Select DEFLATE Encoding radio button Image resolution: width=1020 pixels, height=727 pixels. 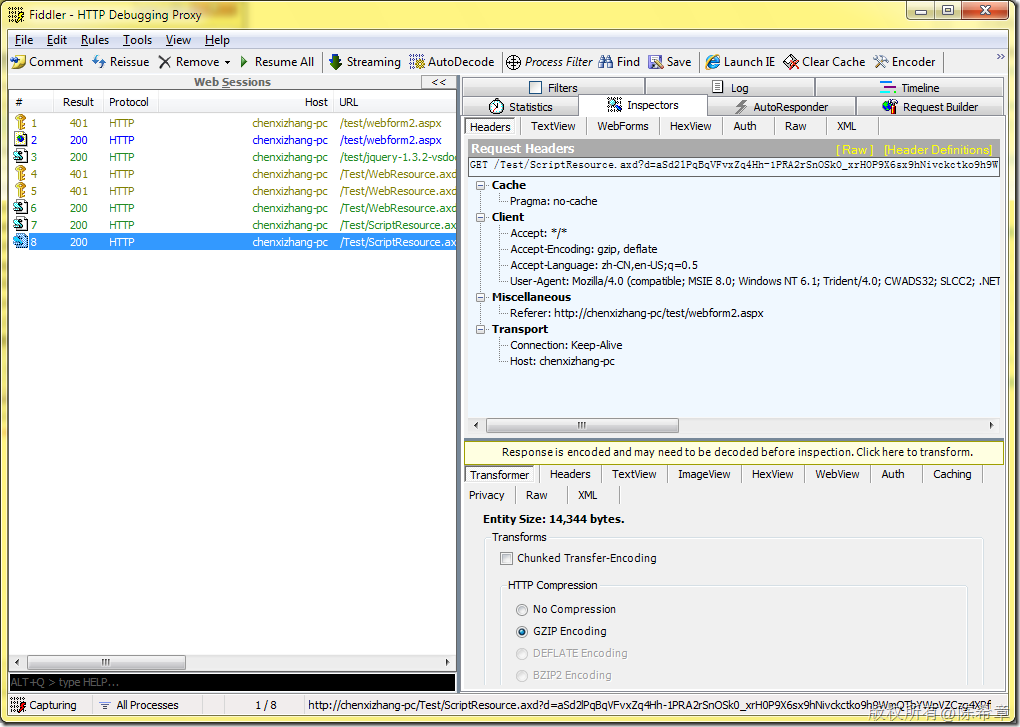[x=522, y=654]
